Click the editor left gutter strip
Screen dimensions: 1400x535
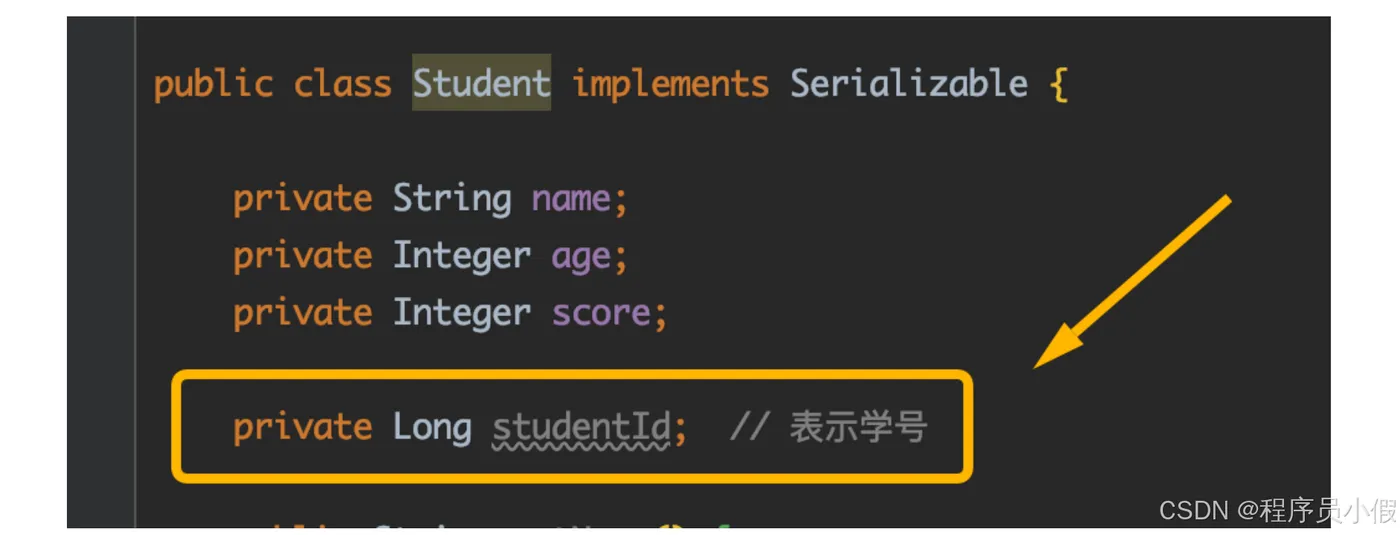101,272
